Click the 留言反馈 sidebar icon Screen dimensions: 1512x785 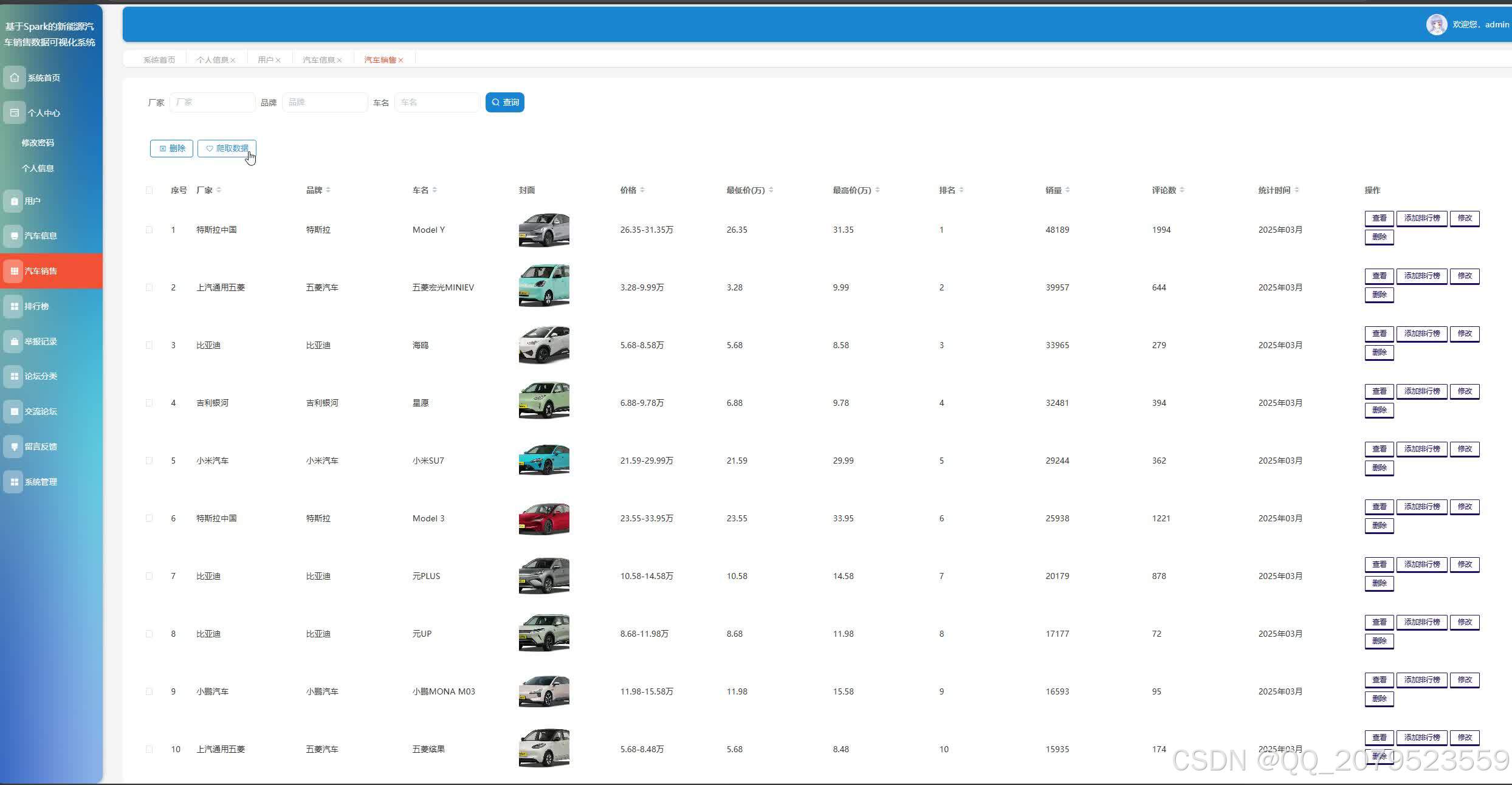(15, 447)
